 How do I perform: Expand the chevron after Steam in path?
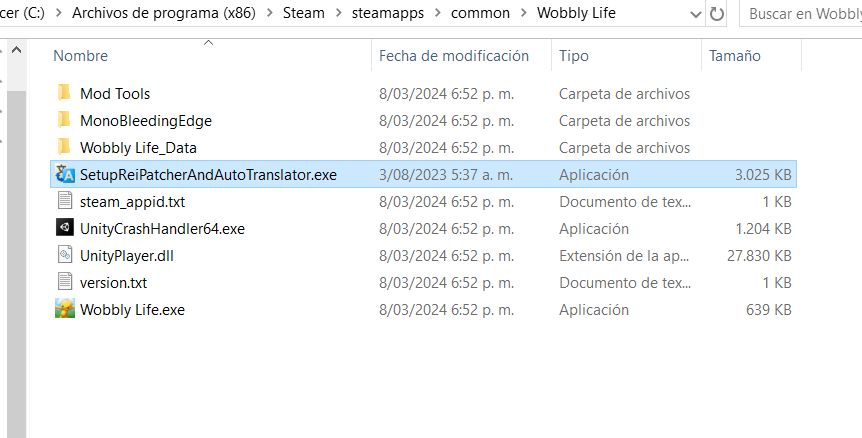(x=338, y=13)
